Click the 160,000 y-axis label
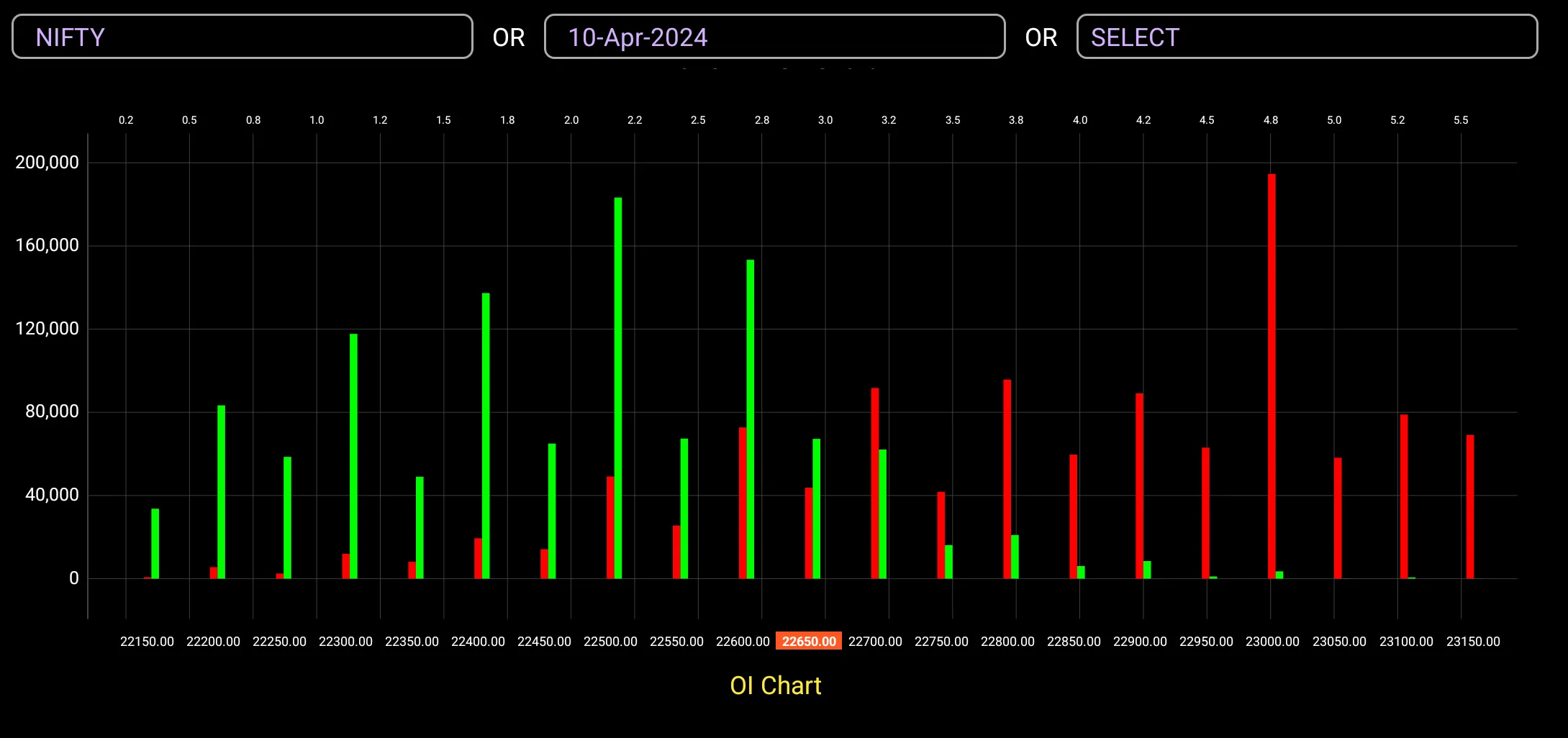Screen dimensions: 1568x738 click(x=47, y=245)
